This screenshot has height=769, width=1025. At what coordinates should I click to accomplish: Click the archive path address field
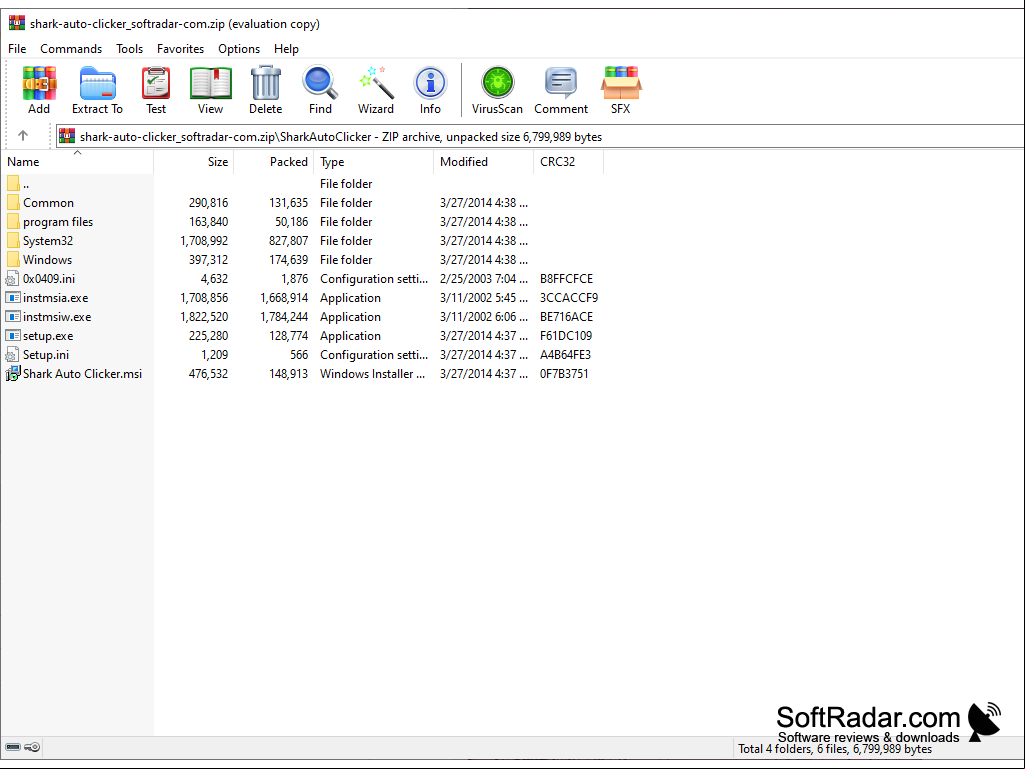point(540,136)
